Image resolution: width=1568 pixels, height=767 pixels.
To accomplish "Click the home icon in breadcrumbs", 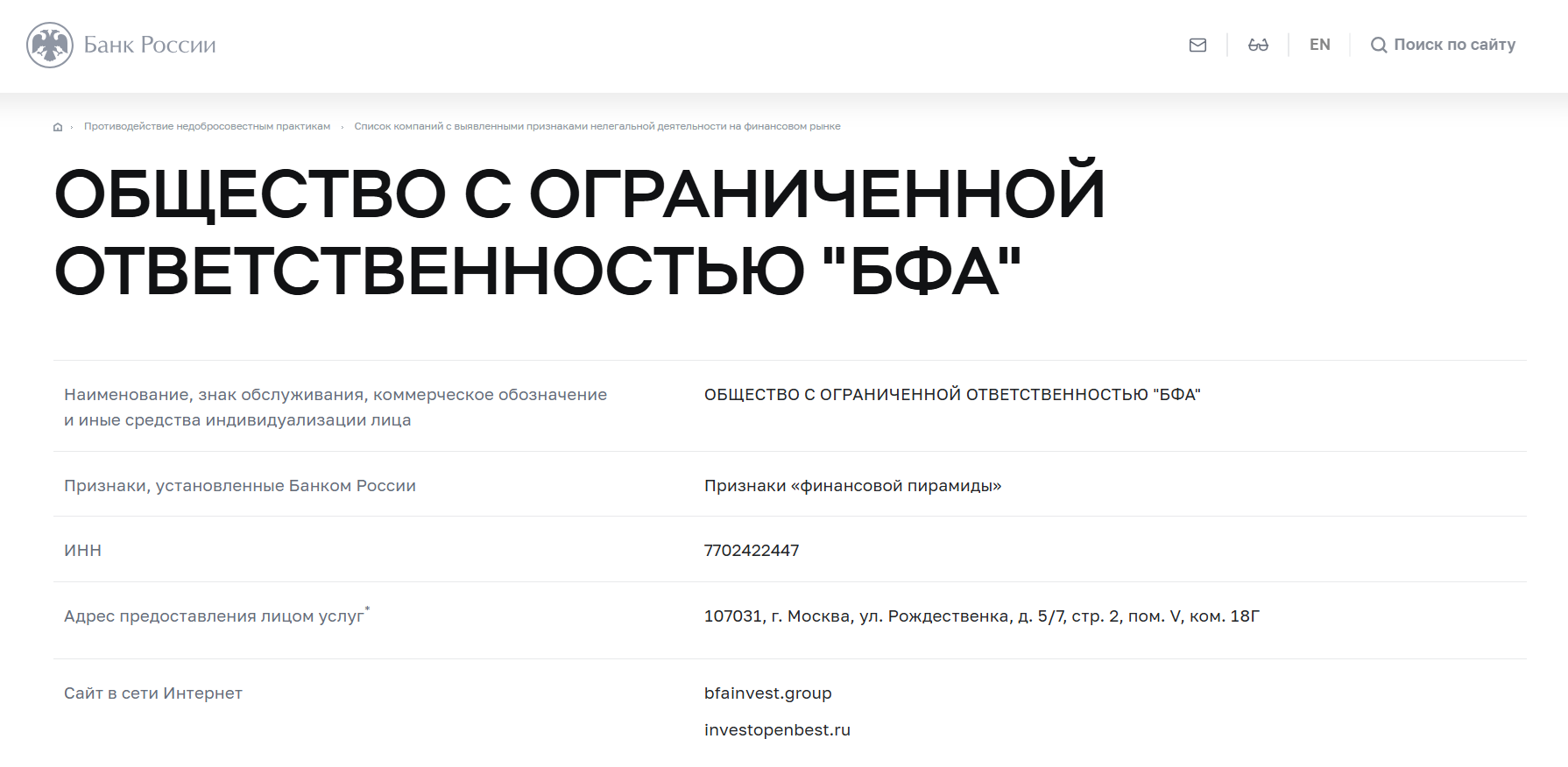I will pyautogui.click(x=58, y=127).
